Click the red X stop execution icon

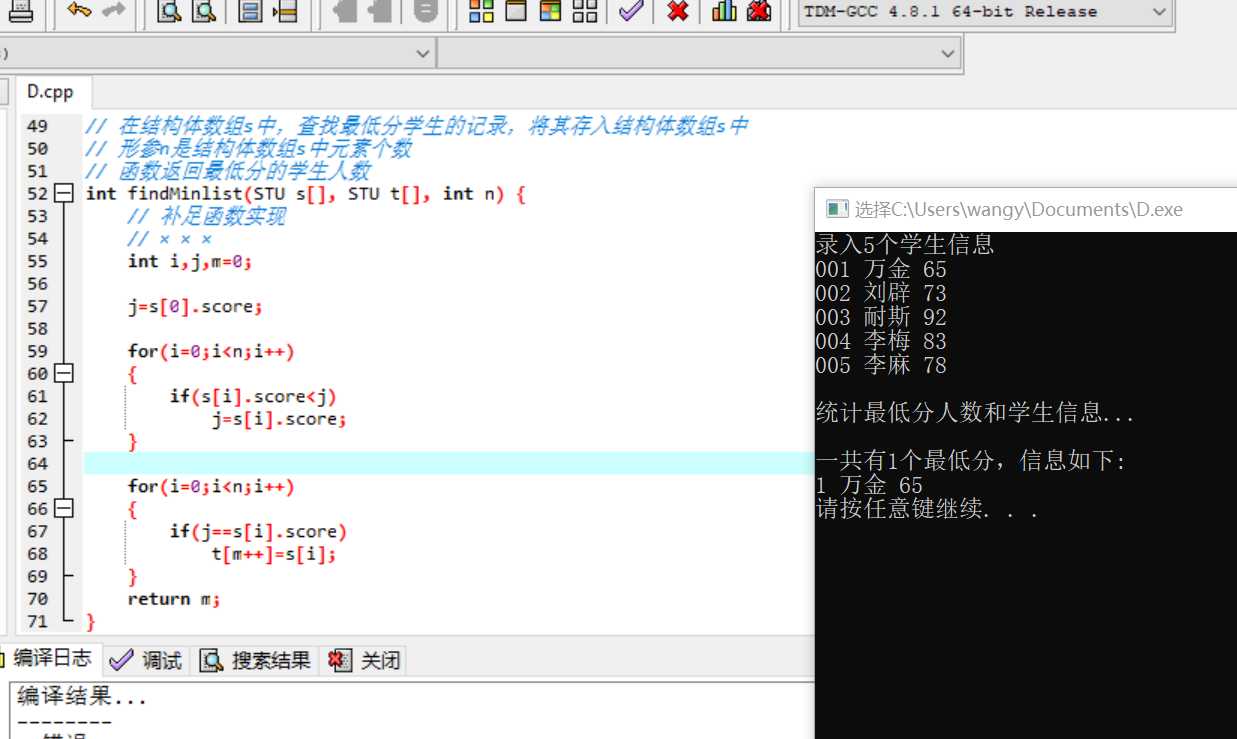(x=678, y=11)
